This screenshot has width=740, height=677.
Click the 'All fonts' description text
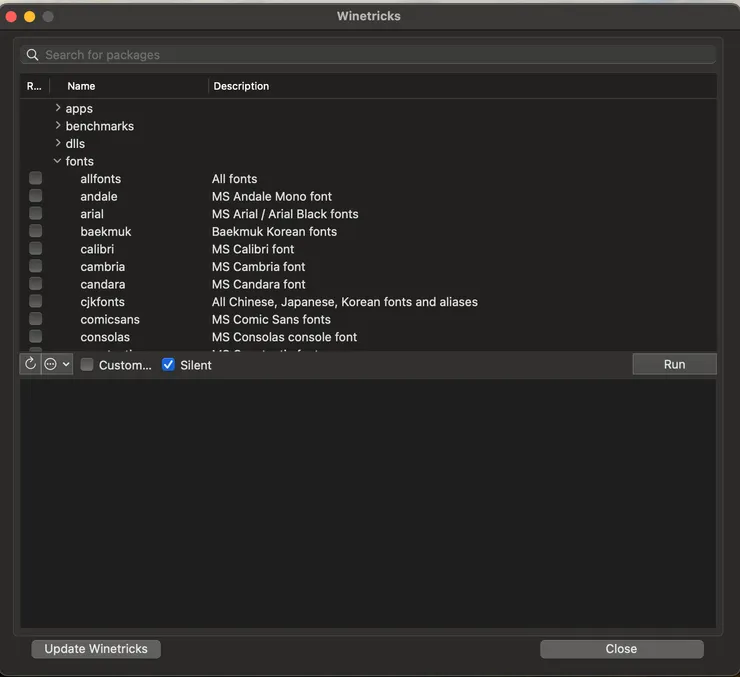[x=235, y=179]
